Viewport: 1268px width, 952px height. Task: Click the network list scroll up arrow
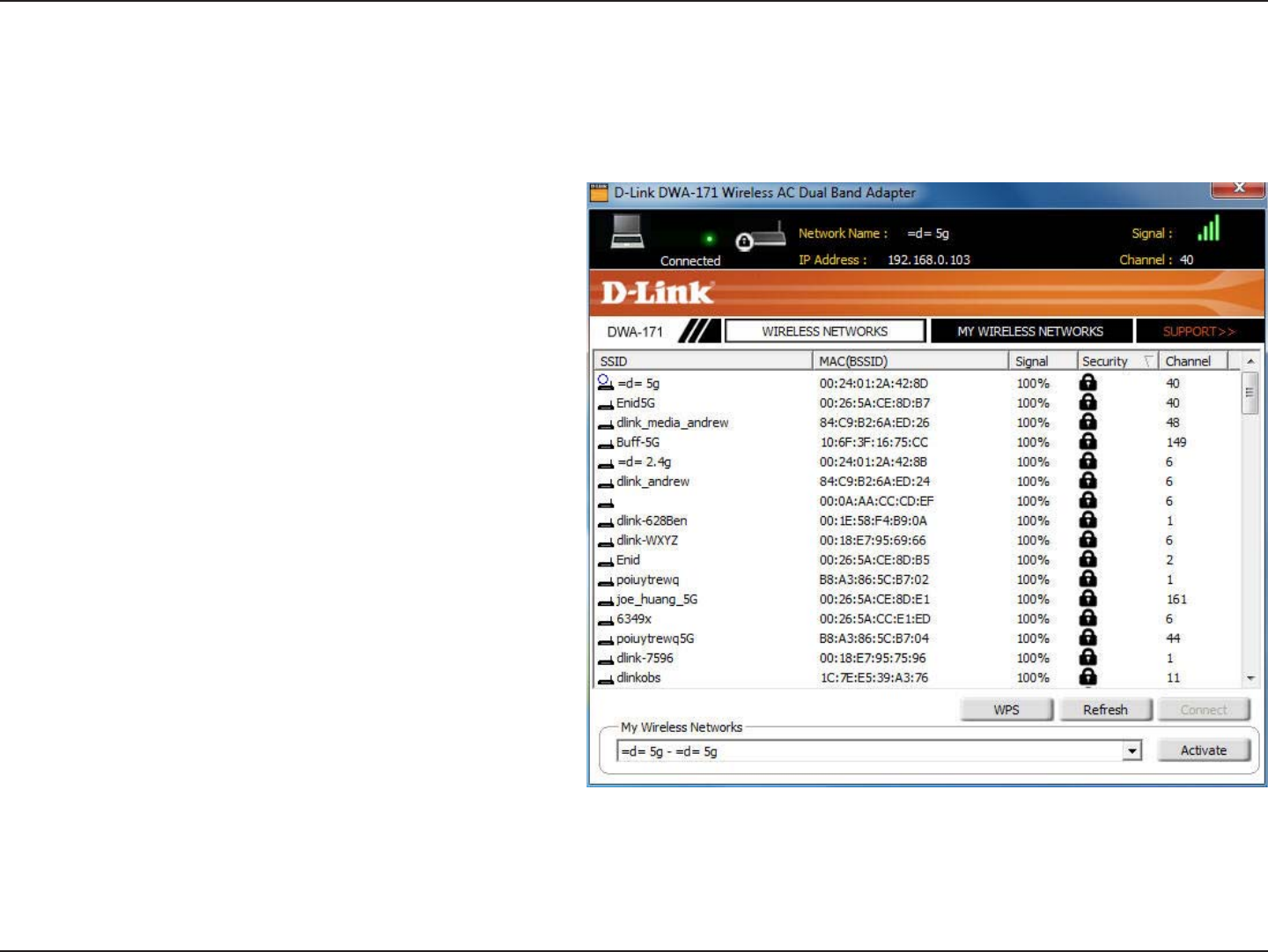pos(1250,362)
